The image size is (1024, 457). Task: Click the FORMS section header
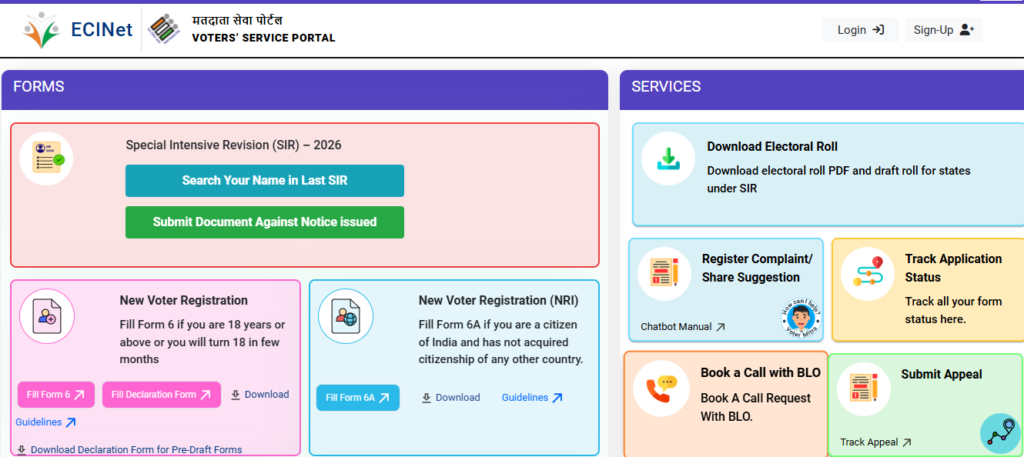click(304, 90)
